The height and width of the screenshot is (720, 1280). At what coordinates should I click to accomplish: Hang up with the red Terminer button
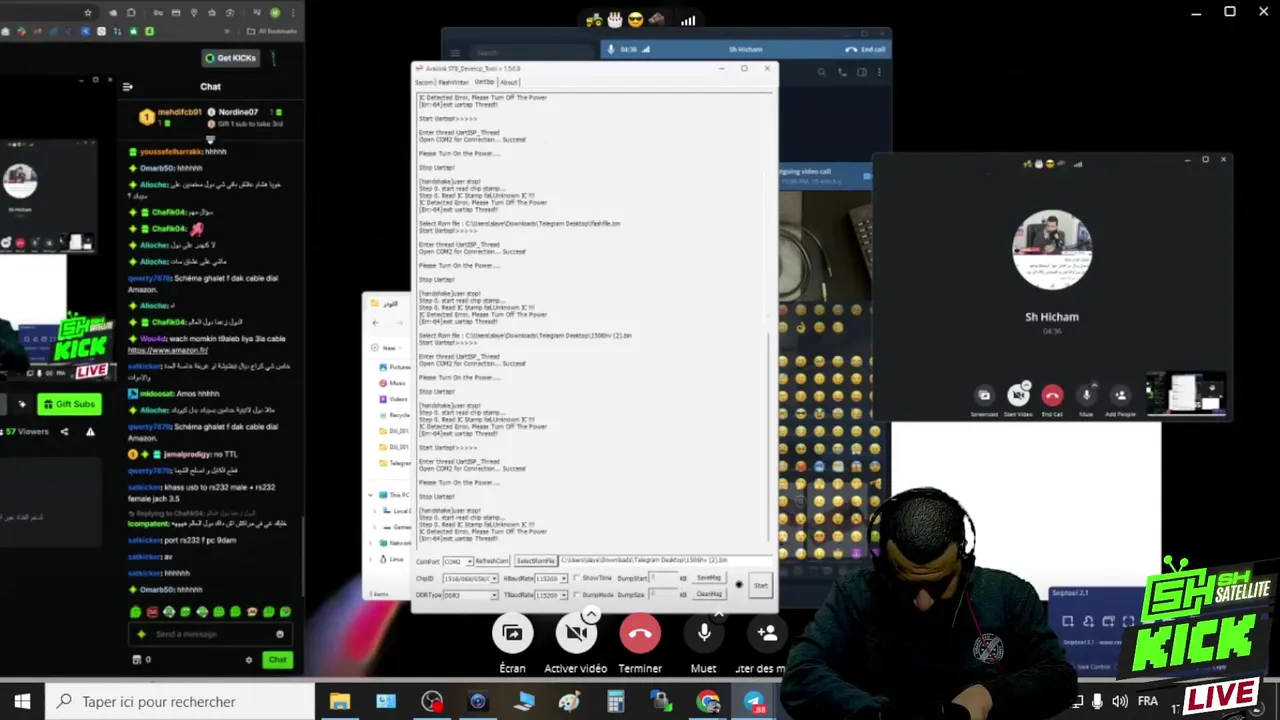(x=640, y=633)
